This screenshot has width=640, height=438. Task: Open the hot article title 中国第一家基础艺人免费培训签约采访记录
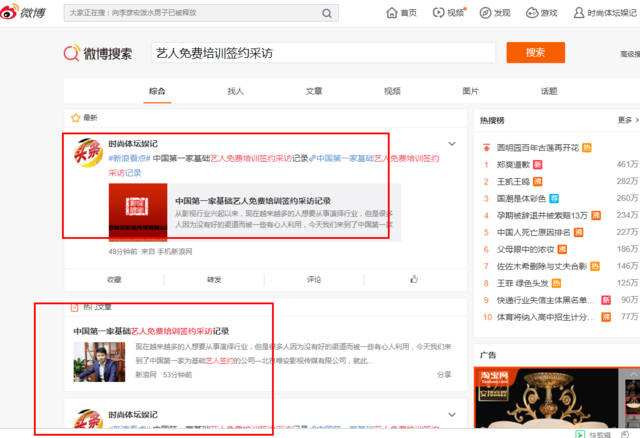click(x=151, y=331)
